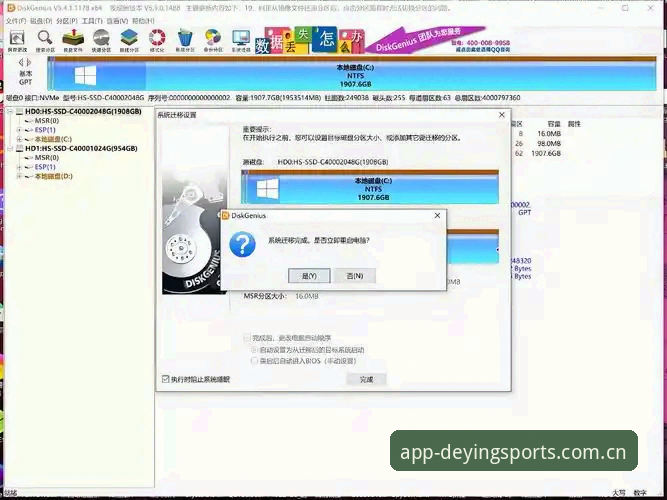This screenshot has height=500, width=667.
Task: Click the Windows logo on the source disk bar in the dialog
Action: 268,189
